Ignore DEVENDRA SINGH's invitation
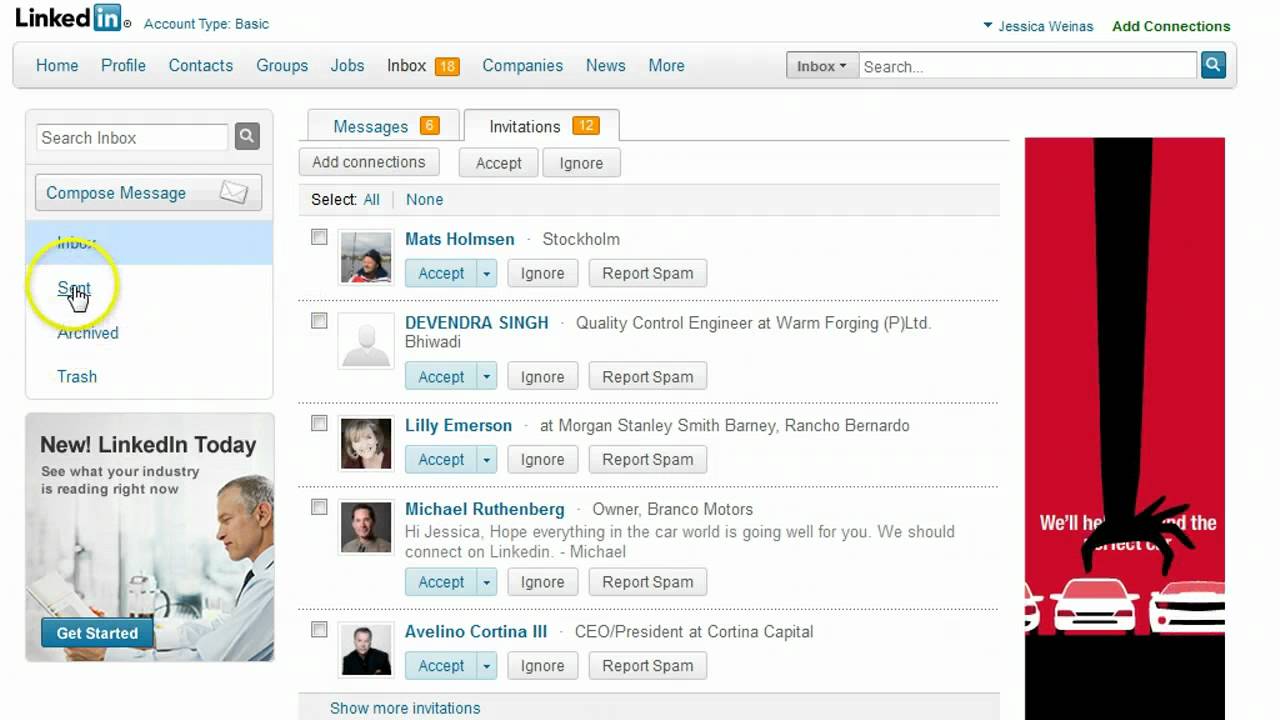Viewport: 1280px width, 720px height. tap(542, 377)
